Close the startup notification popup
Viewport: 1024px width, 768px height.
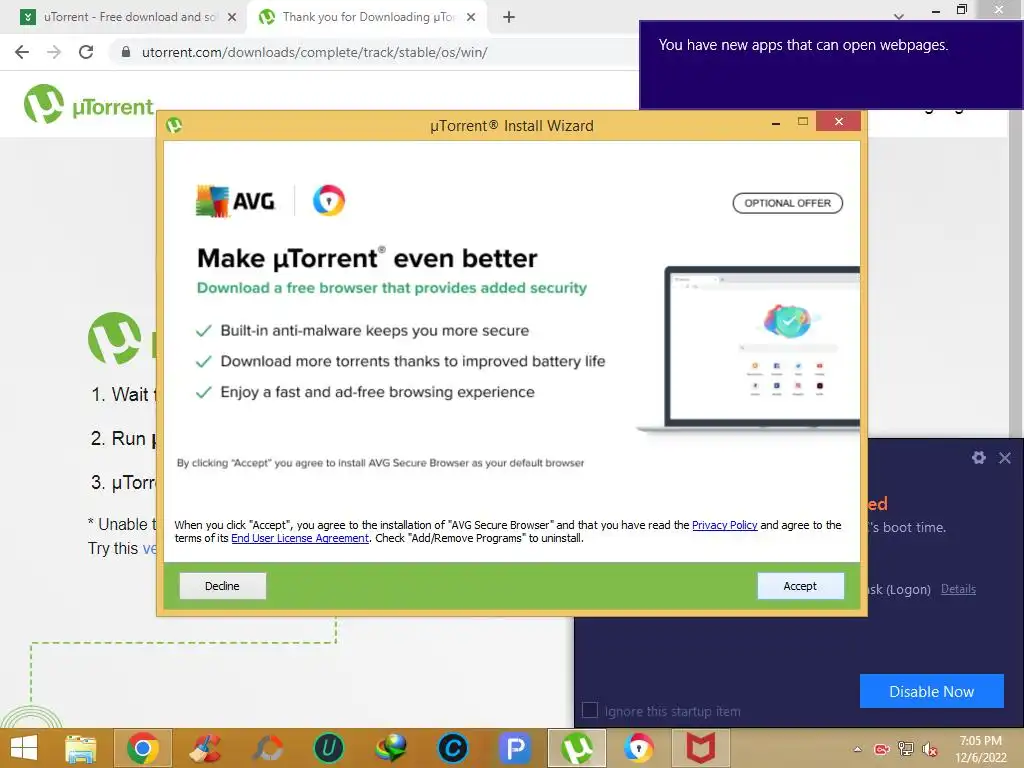[x=1005, y=458]
